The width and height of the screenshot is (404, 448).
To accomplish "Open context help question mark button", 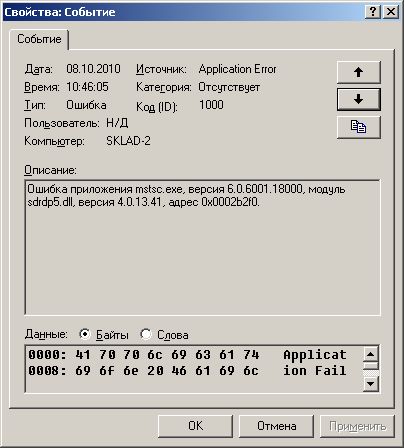I will [373, 12].
